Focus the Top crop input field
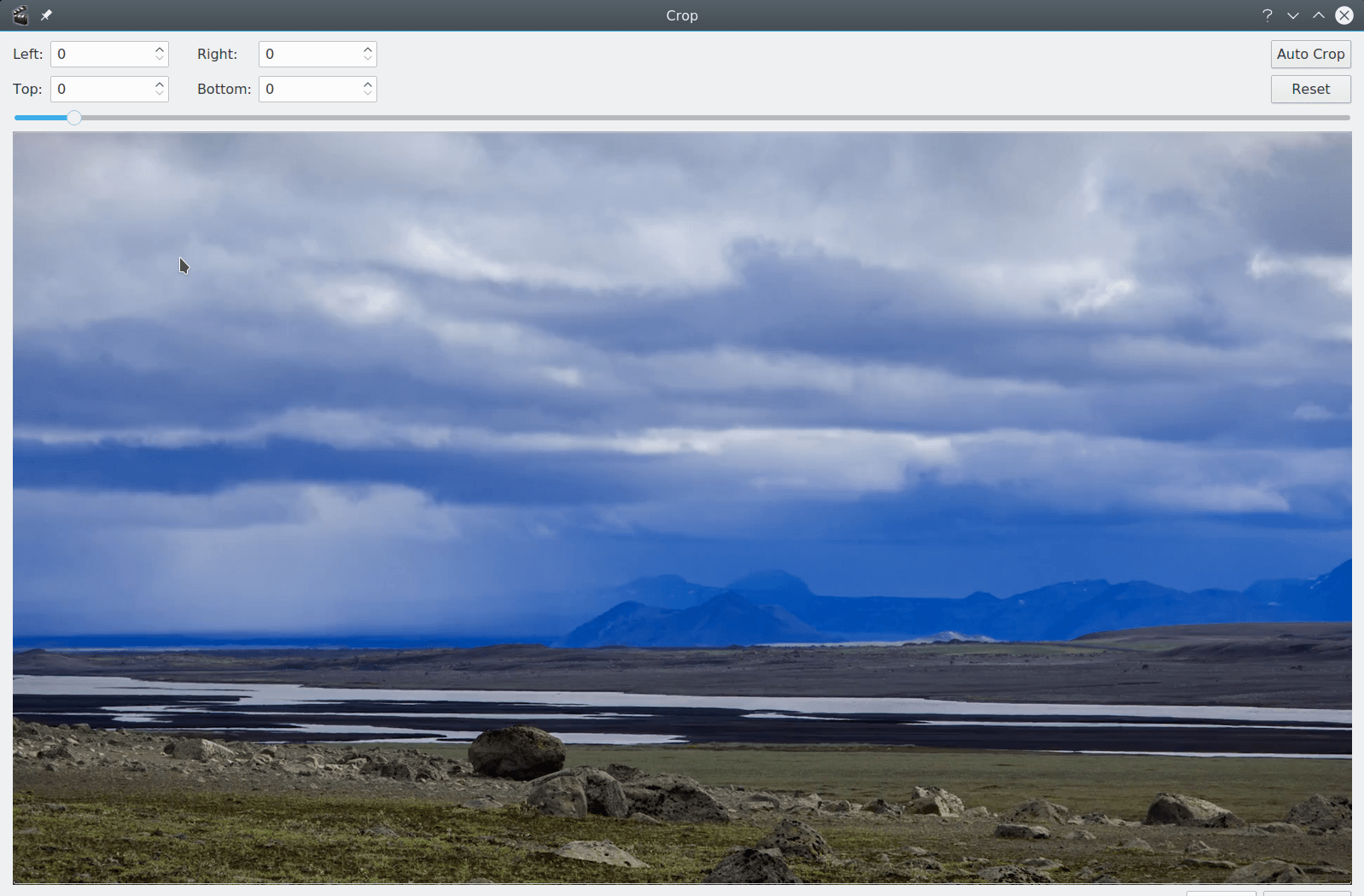Viewport: 1364px width, 896px height. pyautogui.click(x=102, y=90)
